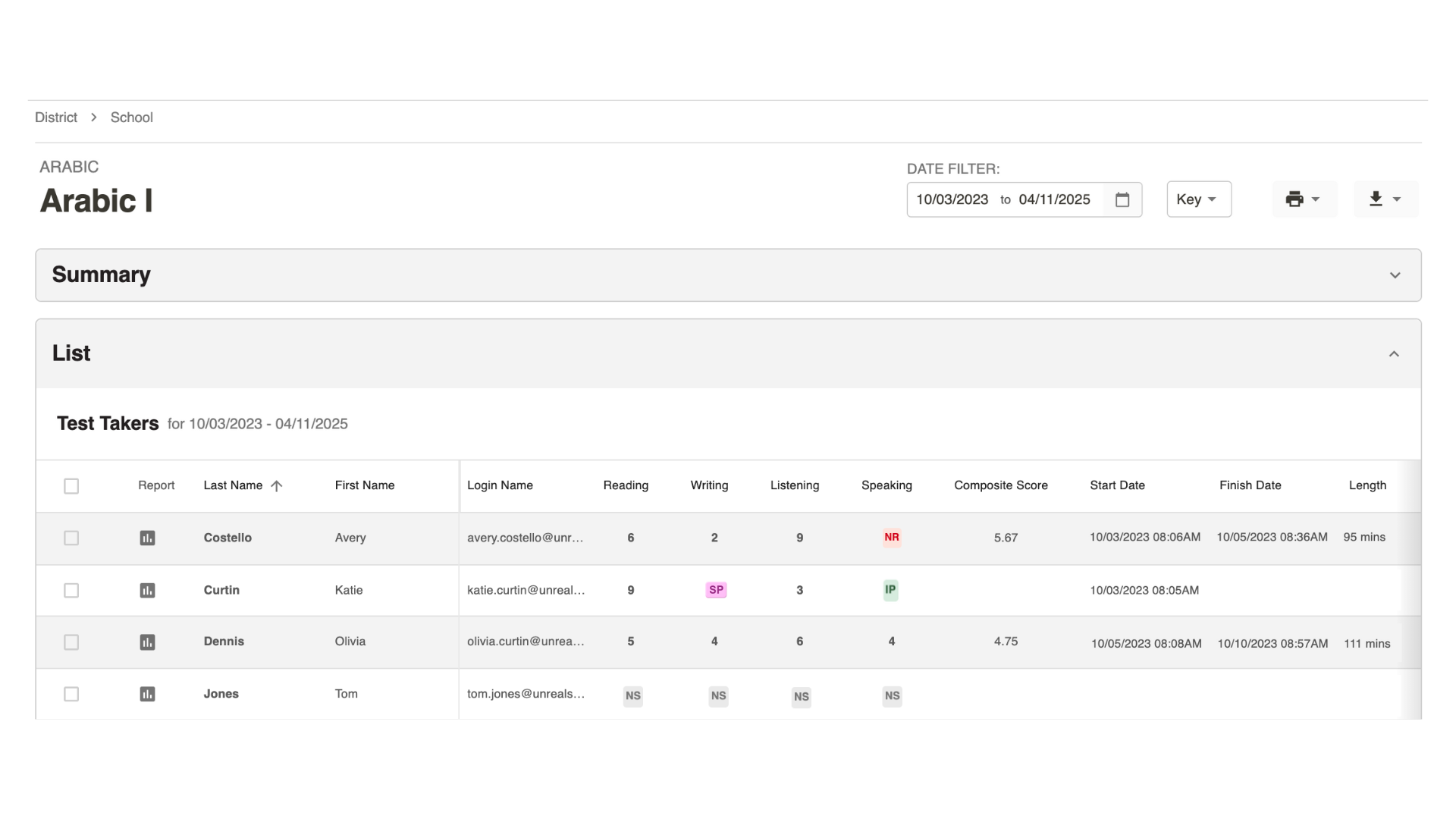
Task: Open the report icon for Curtin
Action: tap(147, 591)
